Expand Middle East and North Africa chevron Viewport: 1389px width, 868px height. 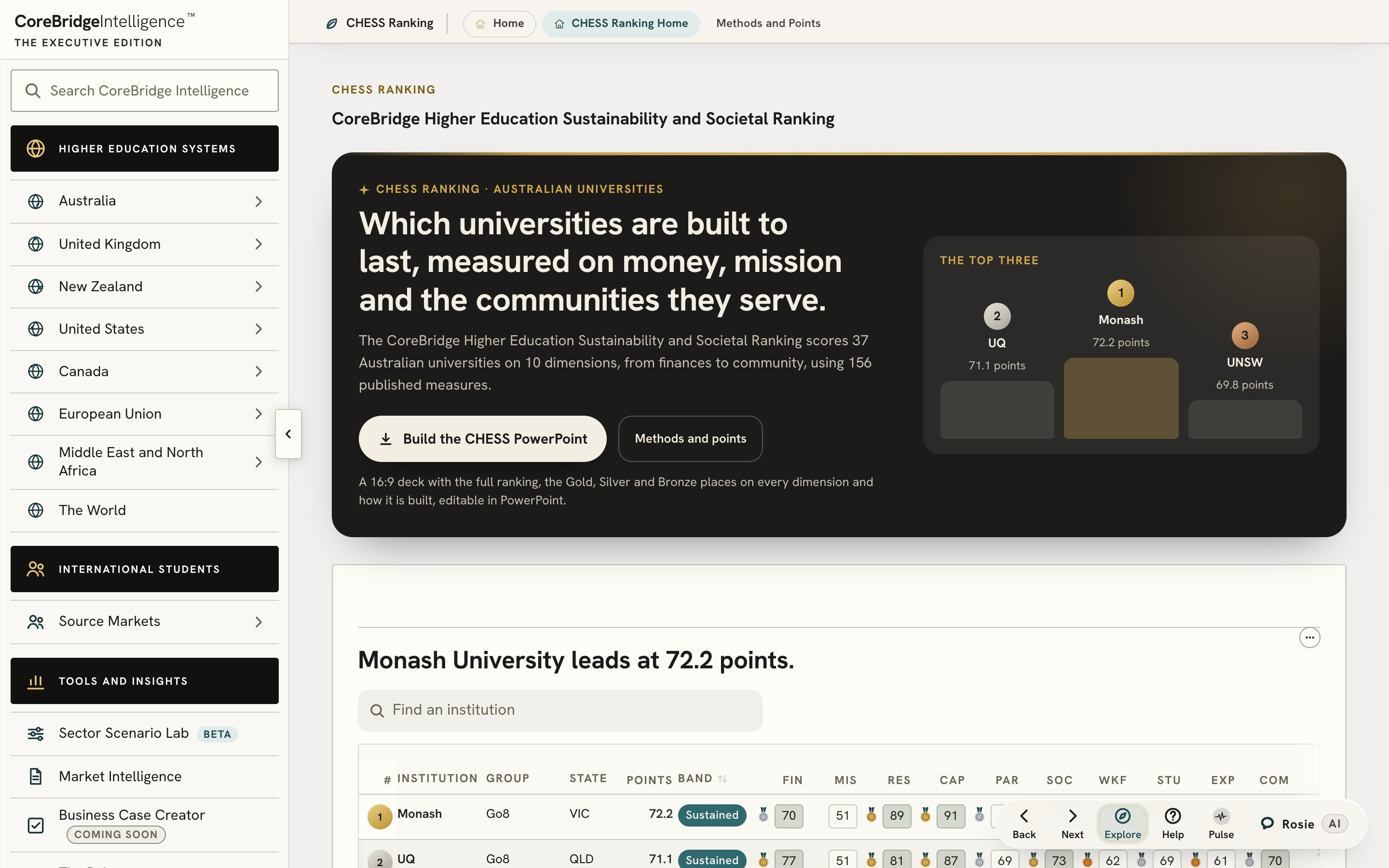pos(259,462)
